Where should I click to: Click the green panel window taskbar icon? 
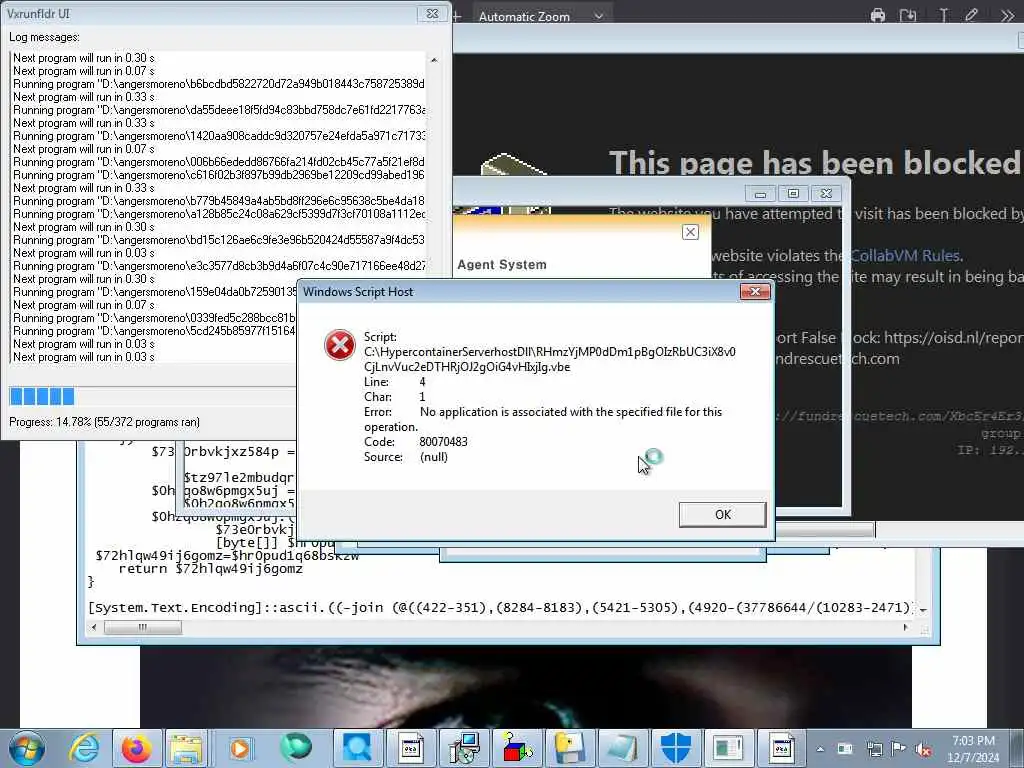point(729,748)
